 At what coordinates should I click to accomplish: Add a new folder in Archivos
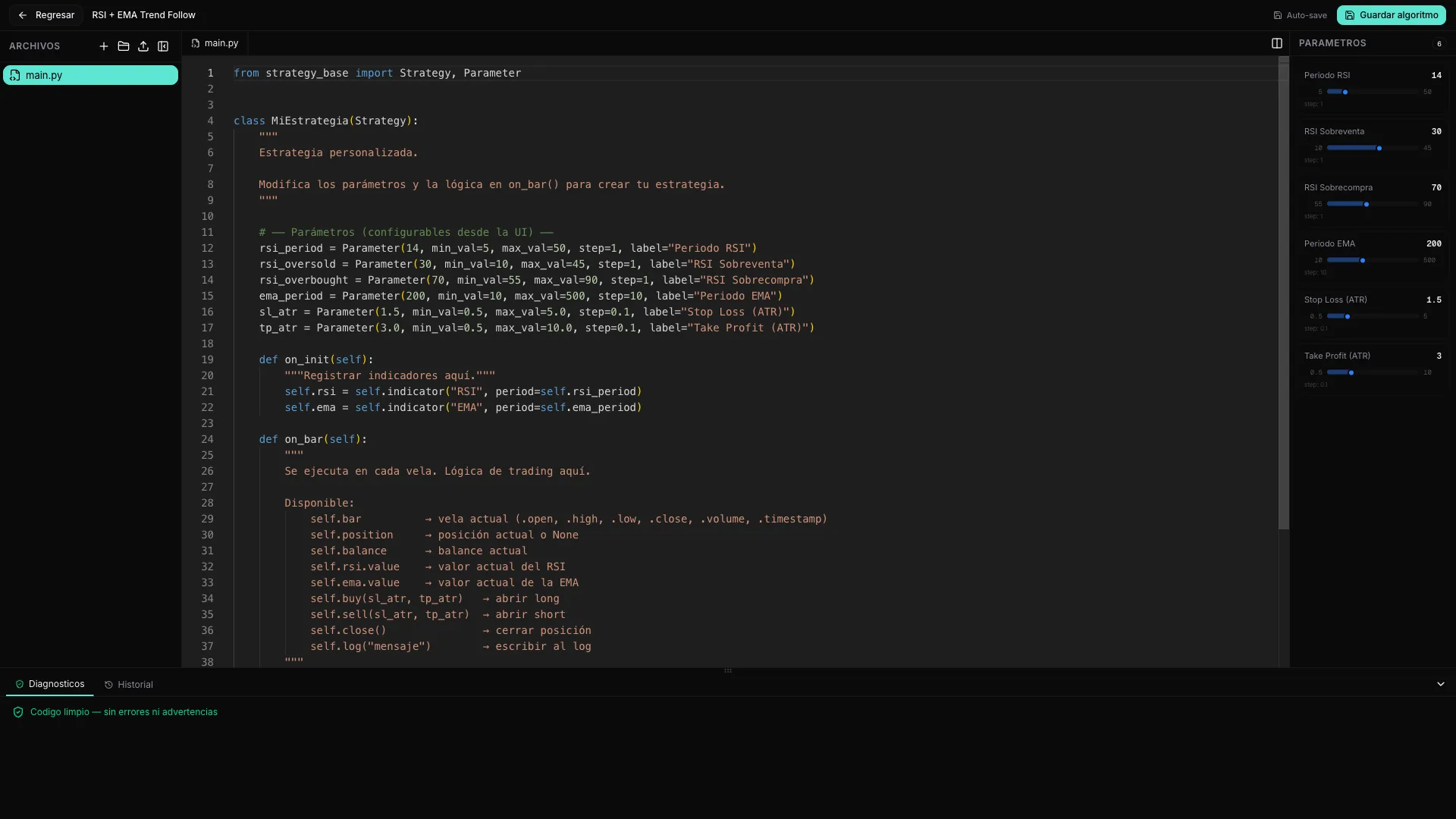124,46
